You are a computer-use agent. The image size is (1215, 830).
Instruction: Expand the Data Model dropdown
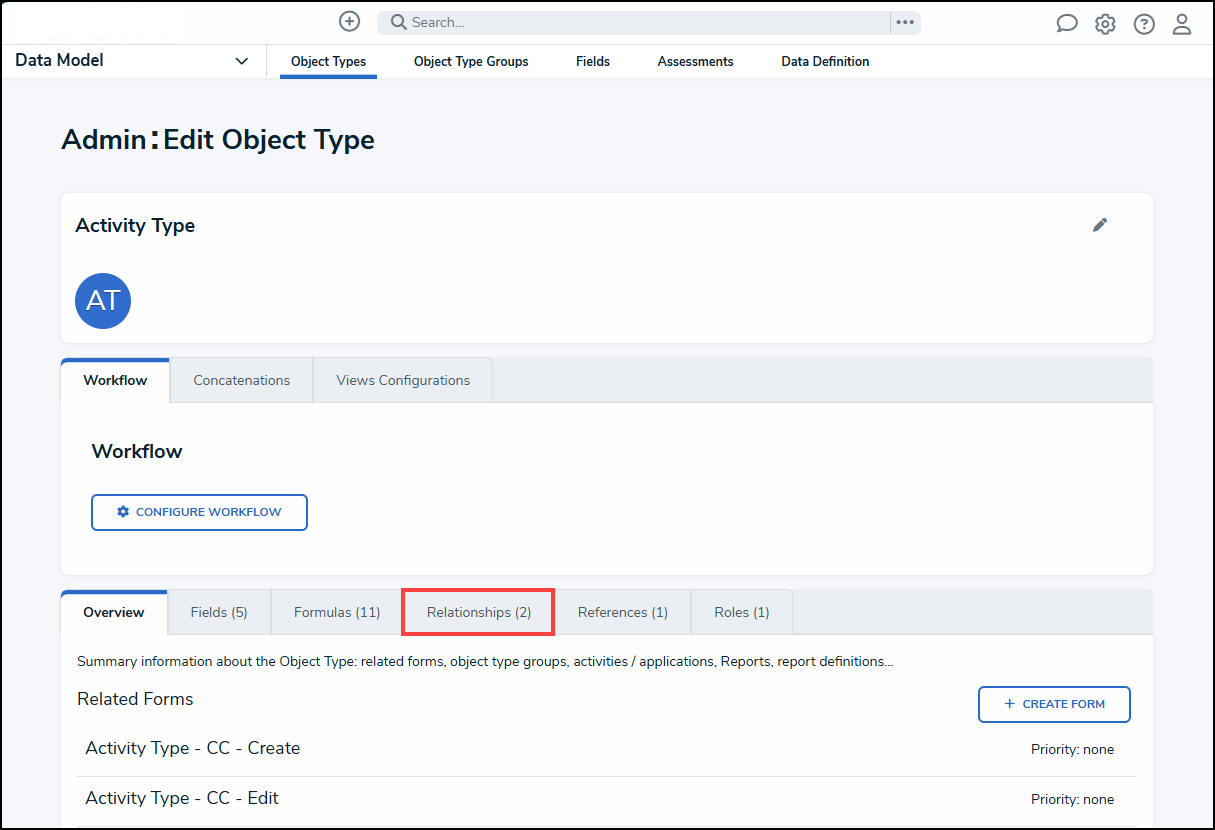pos(241,61)
